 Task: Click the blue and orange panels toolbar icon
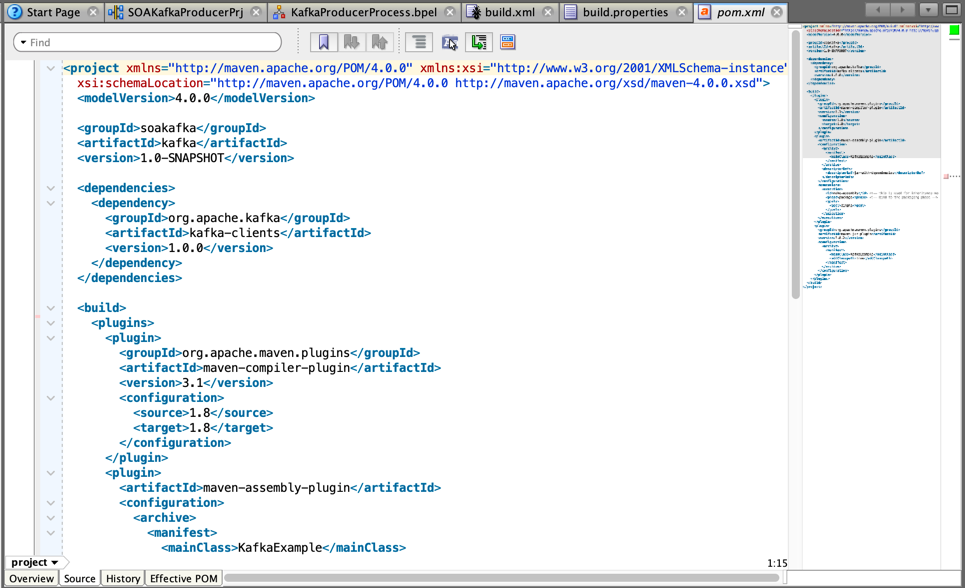[x=508, y=42]
